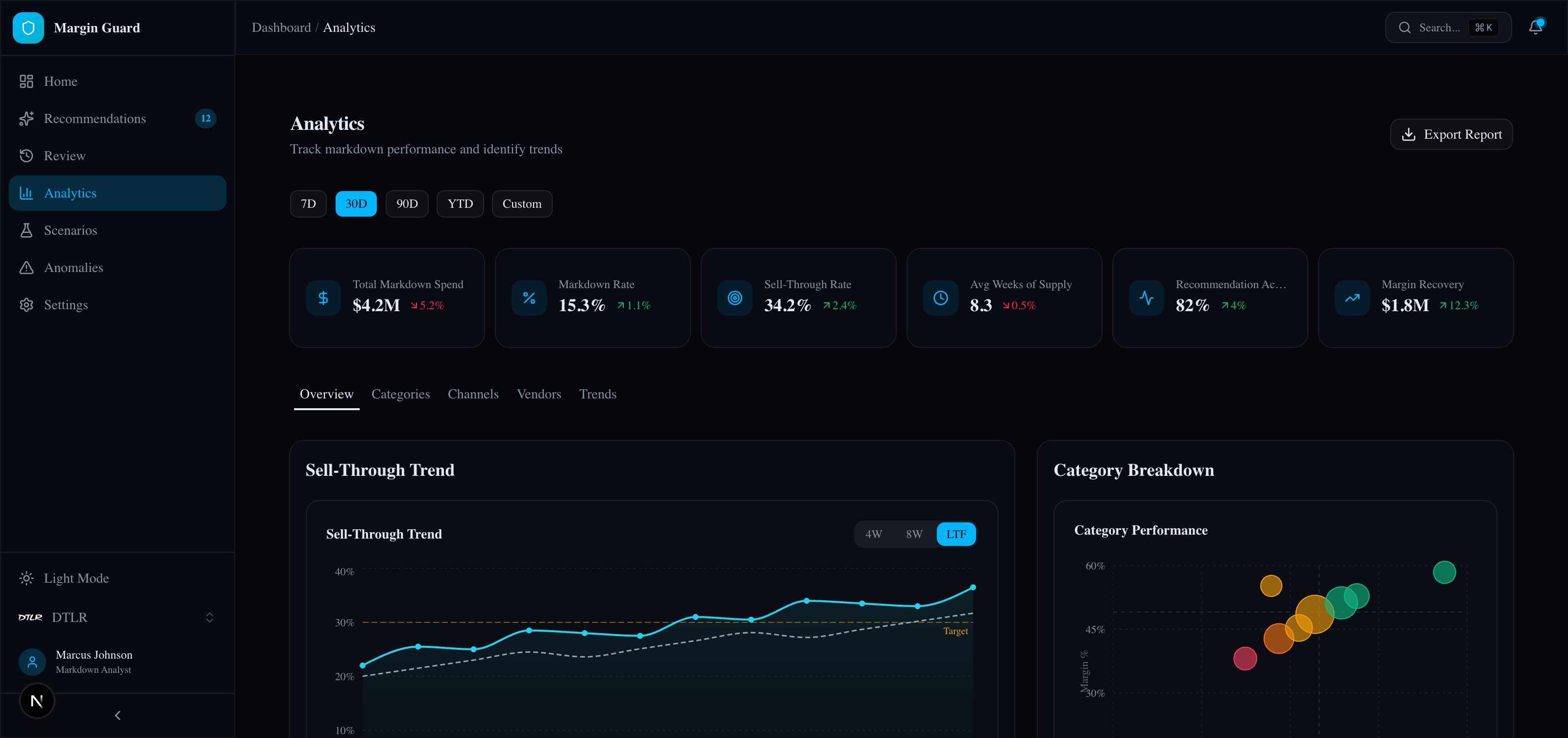The image size is (1568, 738).
Task: Click the Anomalies warning triangle icon
Action: click(26, 267)
